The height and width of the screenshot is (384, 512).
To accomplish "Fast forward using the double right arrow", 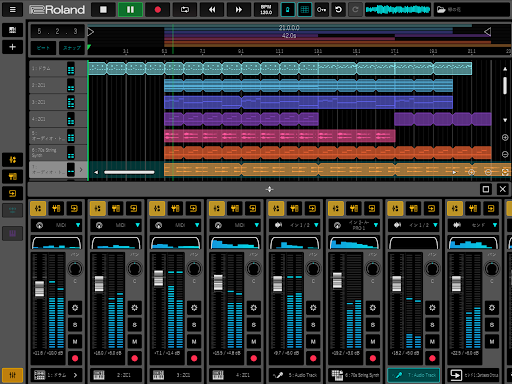I will [239, 10].
